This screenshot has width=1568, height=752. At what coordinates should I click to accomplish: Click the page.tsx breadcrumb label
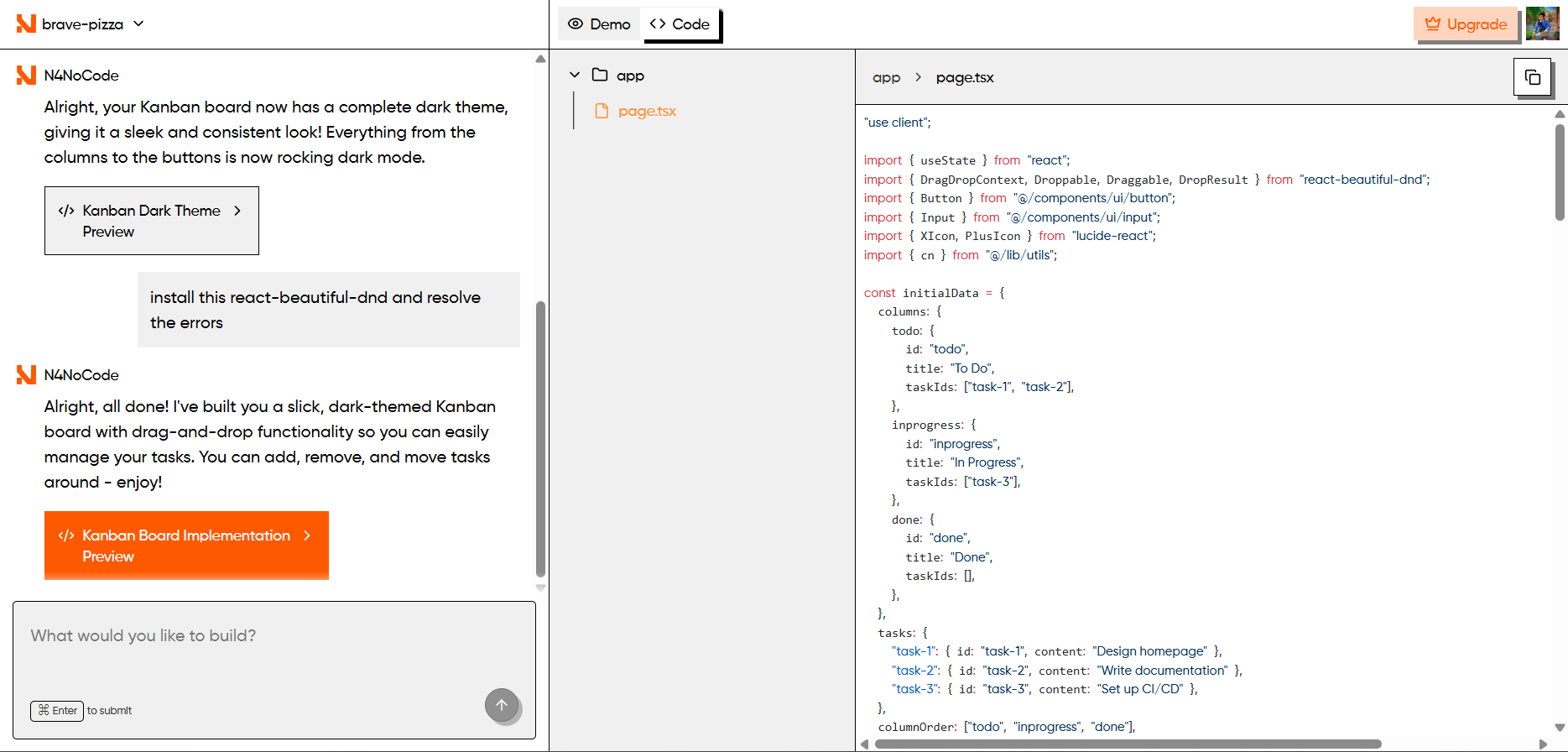coord(965,77)
